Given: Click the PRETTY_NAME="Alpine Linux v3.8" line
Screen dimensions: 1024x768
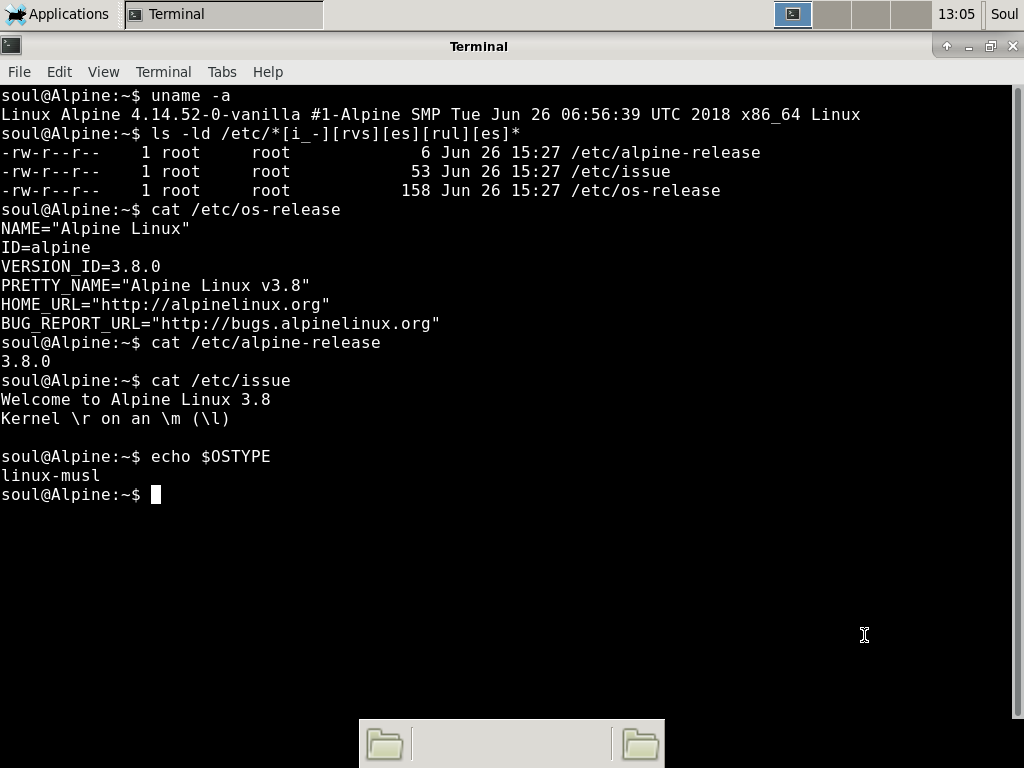Looking at the screenshot, I should point(155,285).
